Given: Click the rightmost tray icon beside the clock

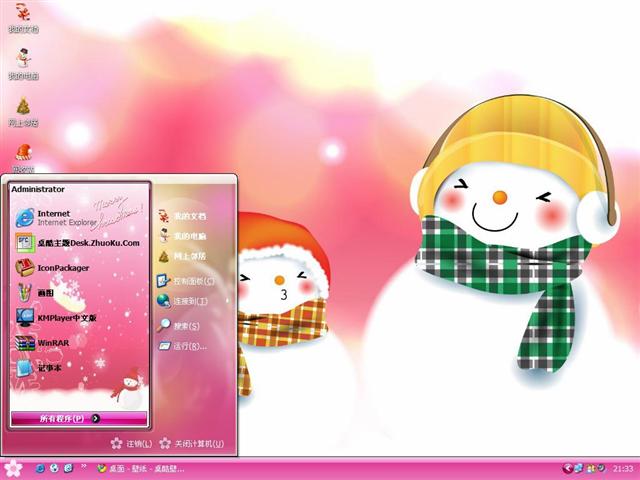Looking at the screenshot, I should pyautogui.click(x=602, y=468).
